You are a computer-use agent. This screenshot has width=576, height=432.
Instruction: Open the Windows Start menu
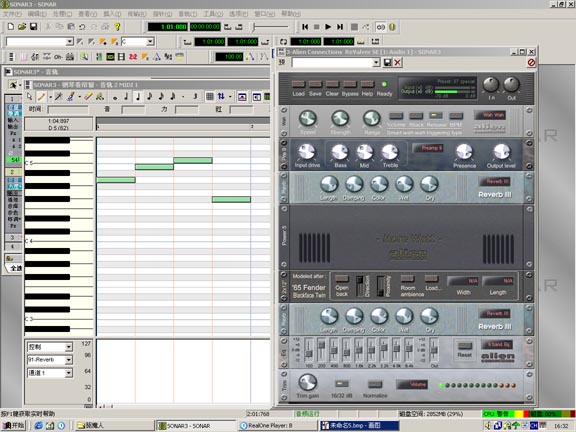tap(14, 425)
